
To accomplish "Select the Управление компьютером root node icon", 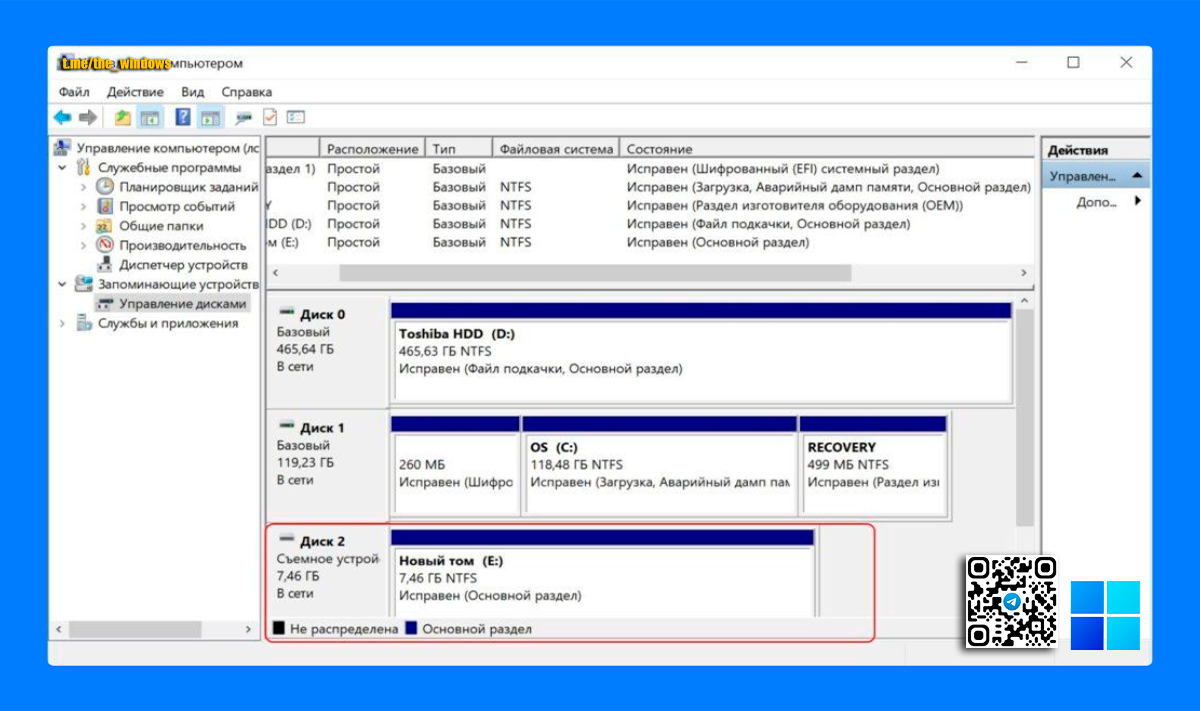I will 63,148.
